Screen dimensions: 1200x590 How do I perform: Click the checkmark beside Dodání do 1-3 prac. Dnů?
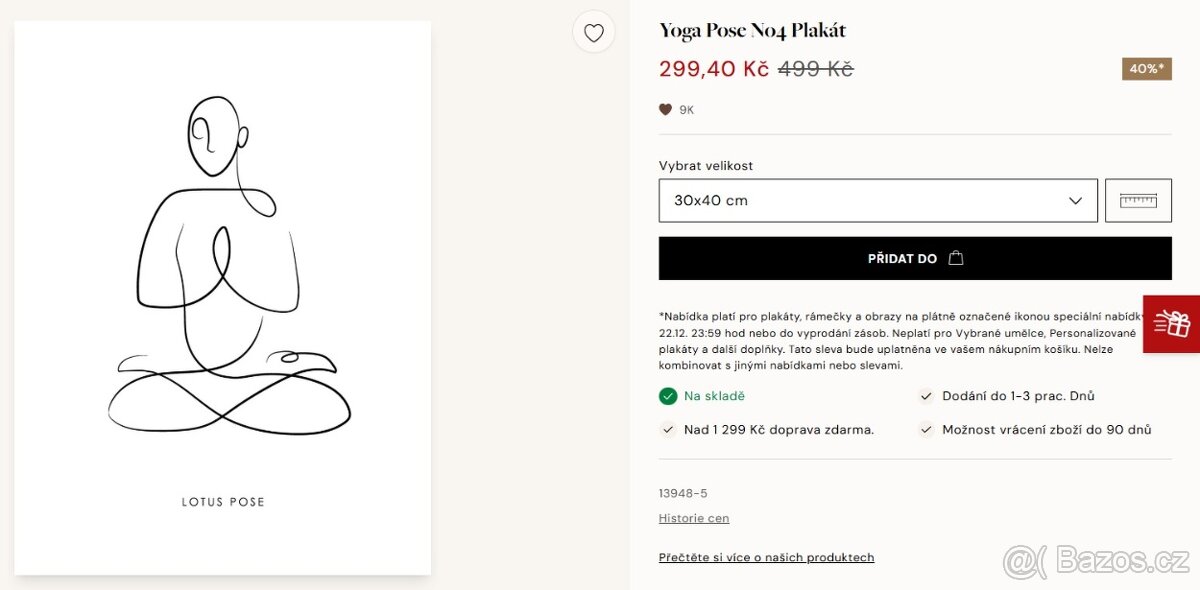coord(926,396)
